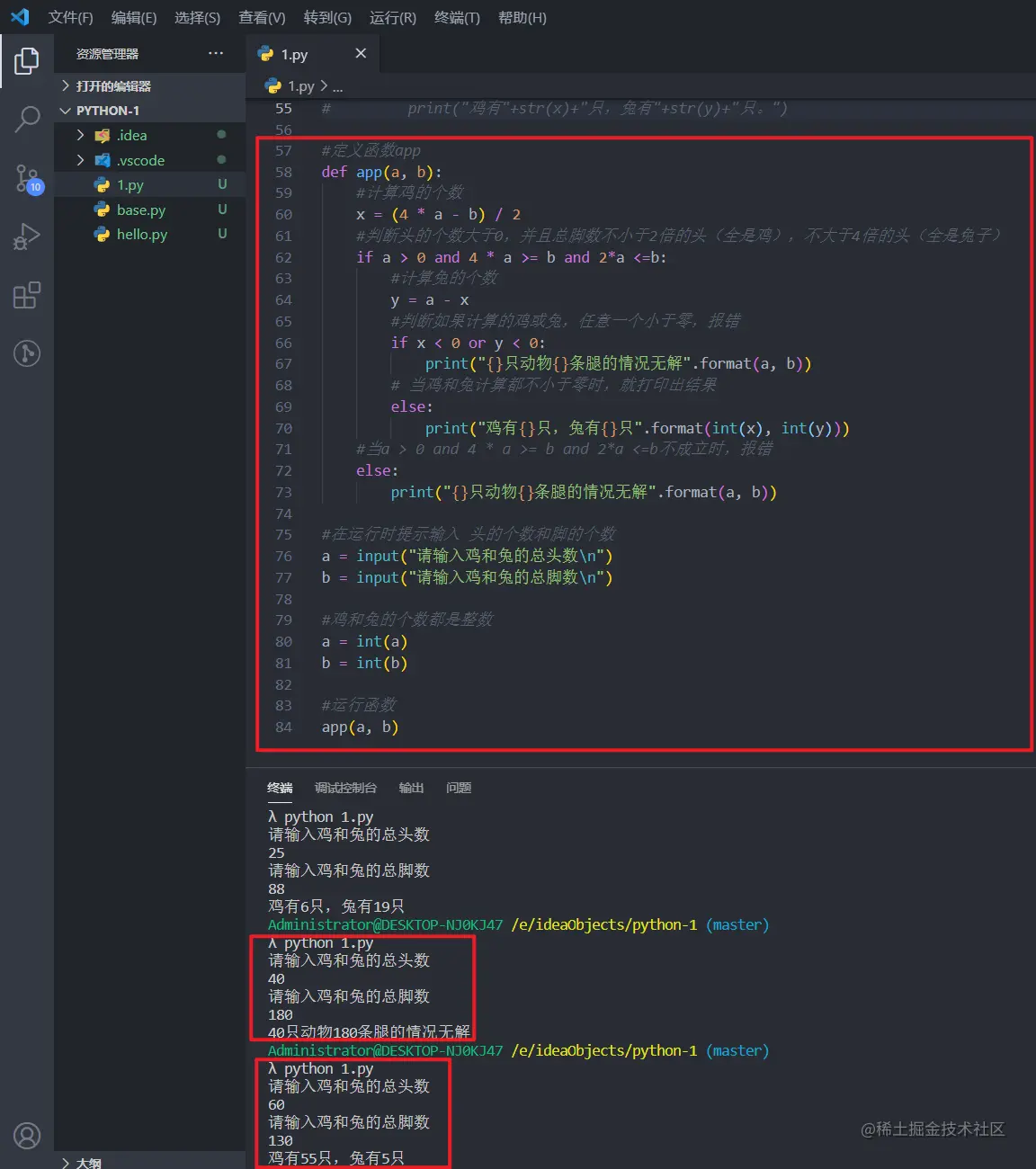
Task: Switch to the 终端 panel tab
Action: pos(280,788)
